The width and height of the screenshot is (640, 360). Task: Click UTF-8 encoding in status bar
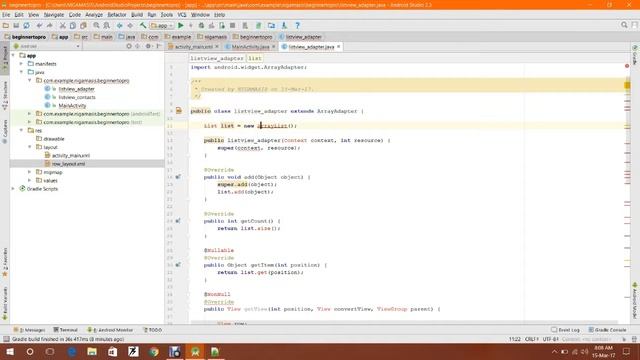point(551,339)
